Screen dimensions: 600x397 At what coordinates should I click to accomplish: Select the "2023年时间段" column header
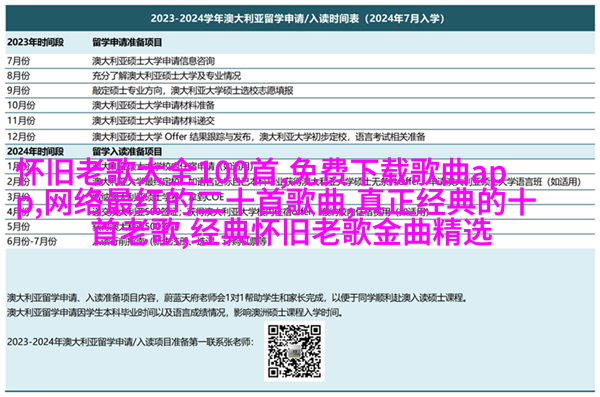pyautogui.click(x=35, y=42)
